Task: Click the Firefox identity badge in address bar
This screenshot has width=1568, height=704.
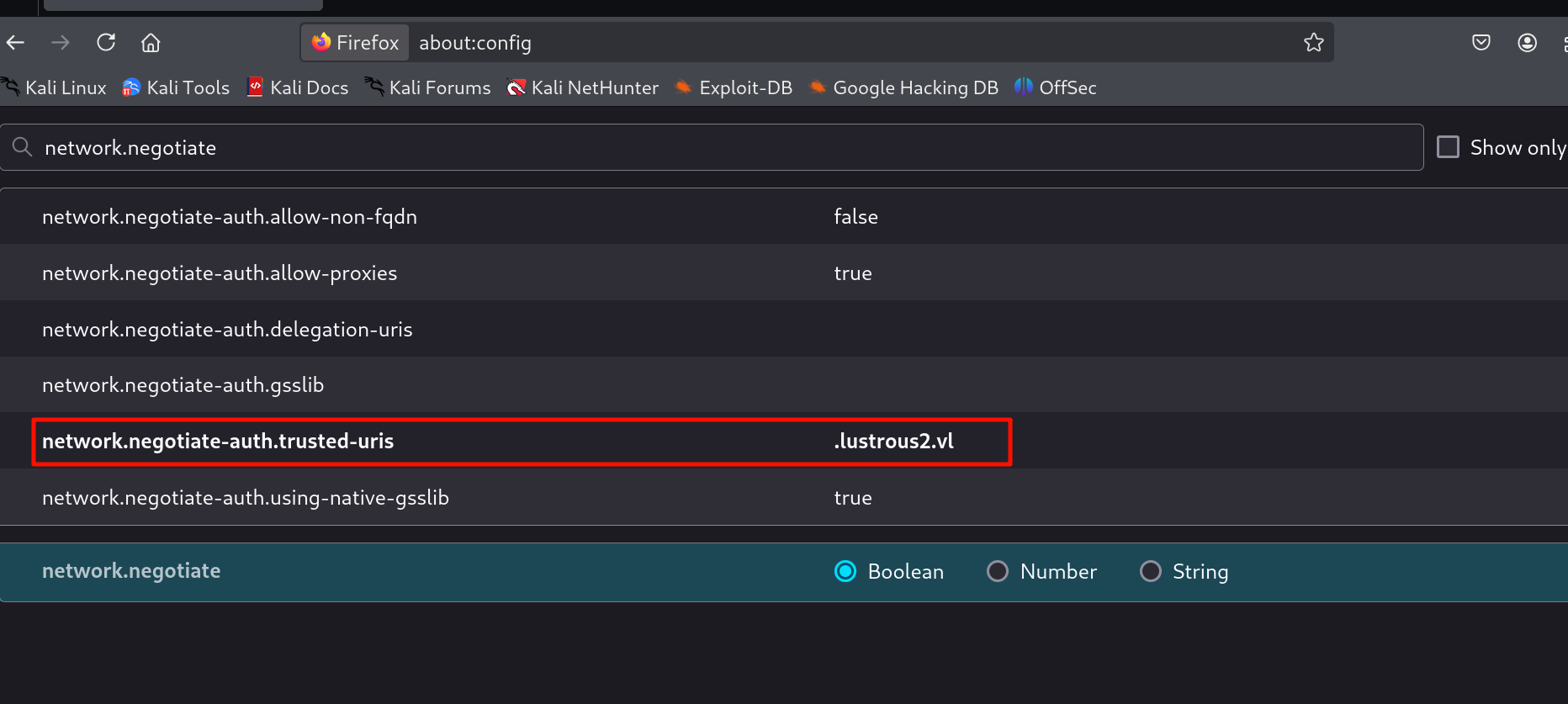Action: tap(356, 42)
